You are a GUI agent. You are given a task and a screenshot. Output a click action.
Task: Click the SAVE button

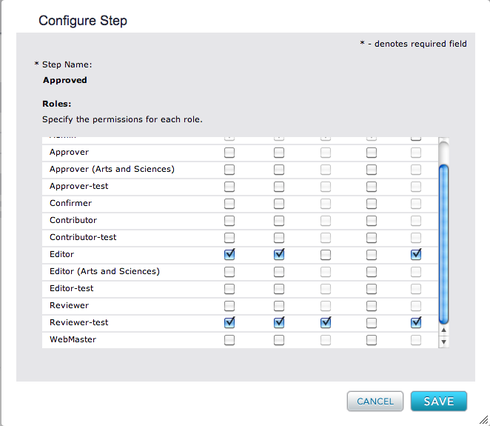[x=439, y=401]
